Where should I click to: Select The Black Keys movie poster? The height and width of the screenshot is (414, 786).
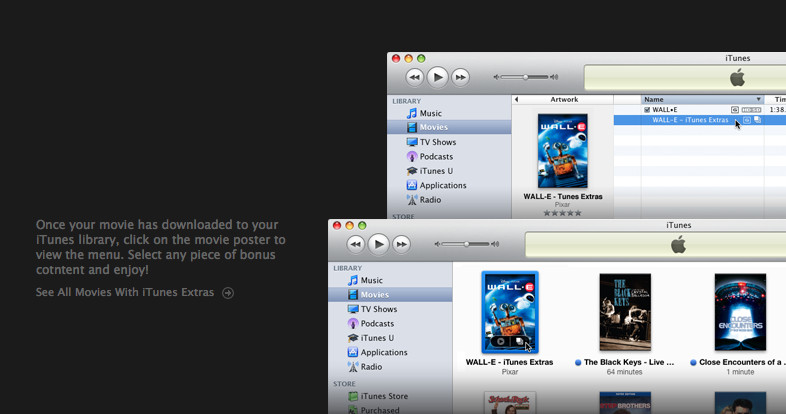tap(625, 312)
